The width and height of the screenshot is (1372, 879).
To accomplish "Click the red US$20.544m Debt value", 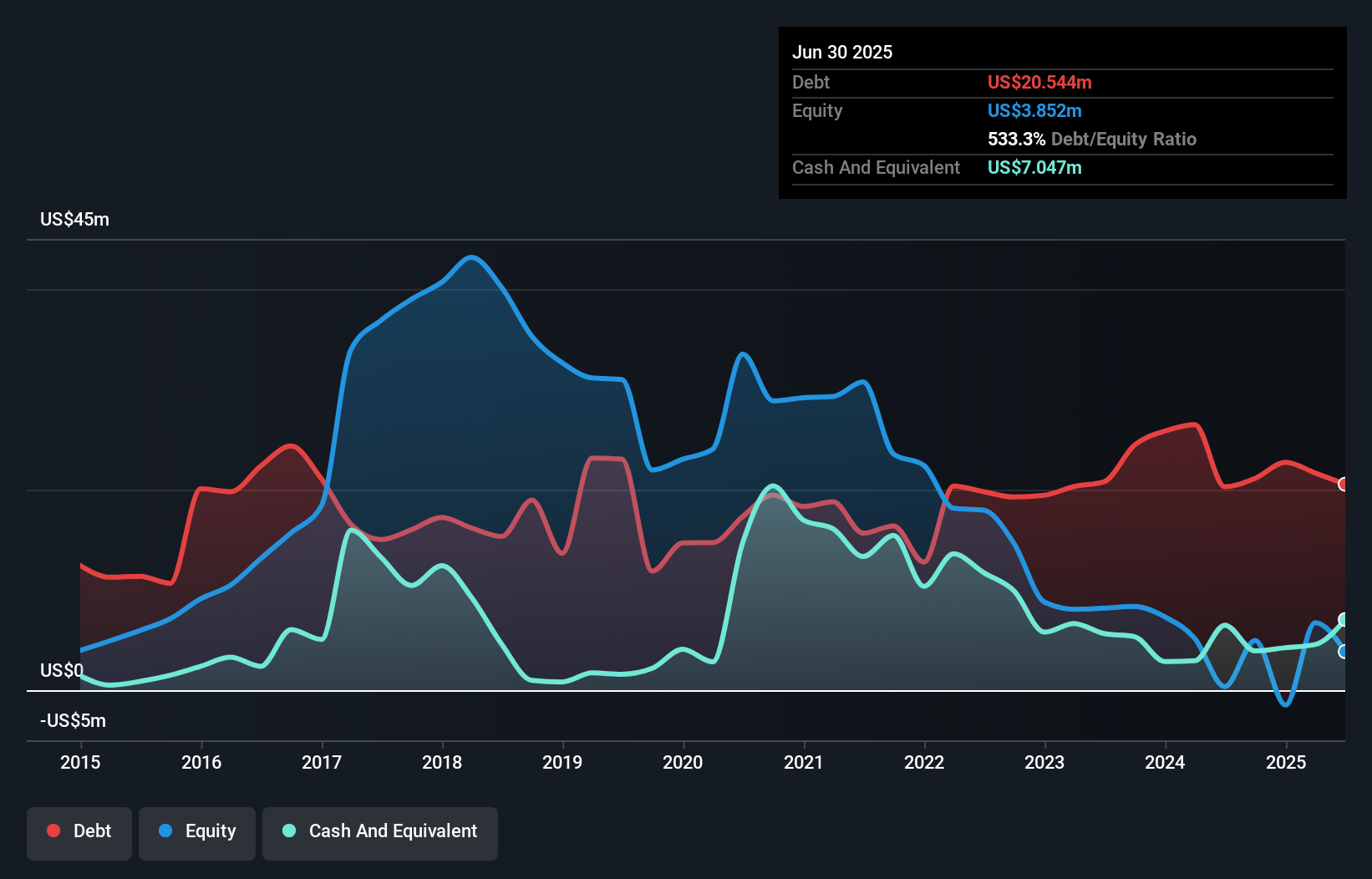I will pyautogui.click(x=1039, y=82).
